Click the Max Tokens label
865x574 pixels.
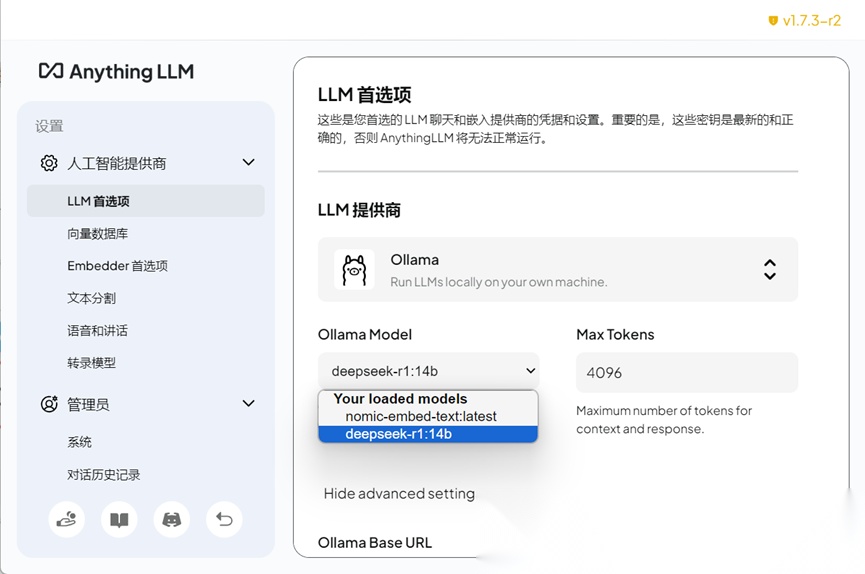[x=615, y=334]
